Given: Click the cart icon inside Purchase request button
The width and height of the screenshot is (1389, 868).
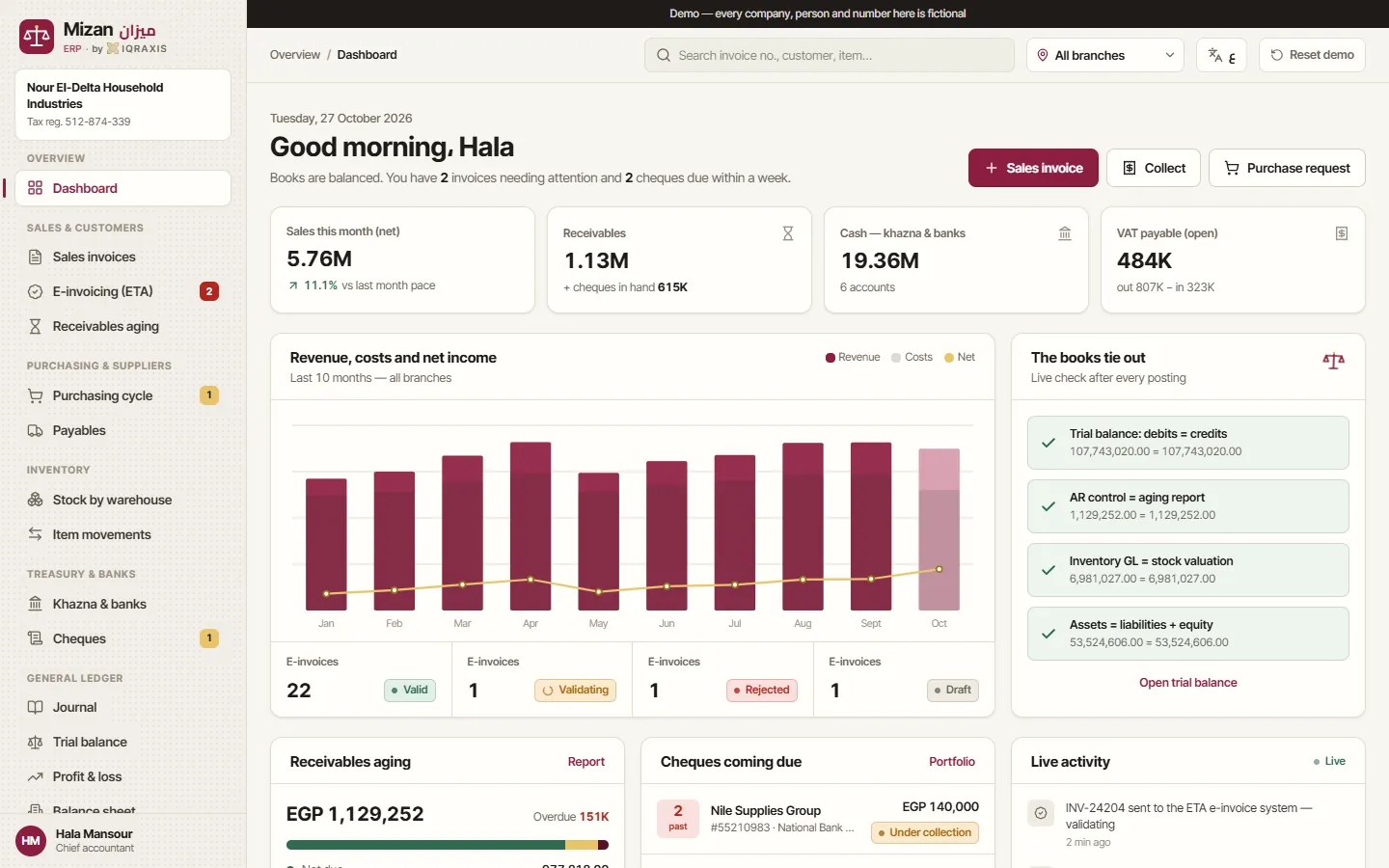Looking at the screenshot, I should click(x=1232, y=168).
